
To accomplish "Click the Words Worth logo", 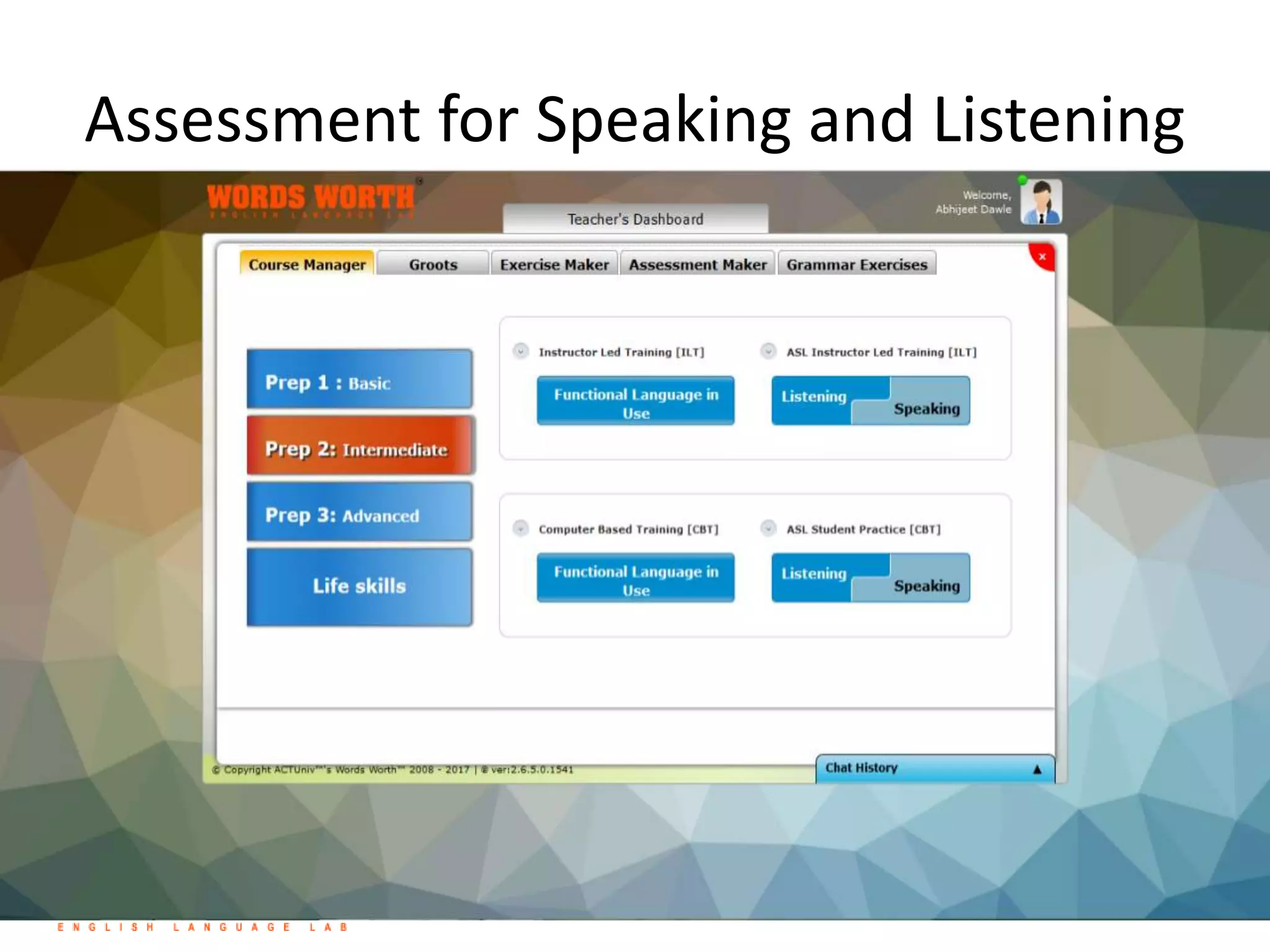I will tap(311, 200).
